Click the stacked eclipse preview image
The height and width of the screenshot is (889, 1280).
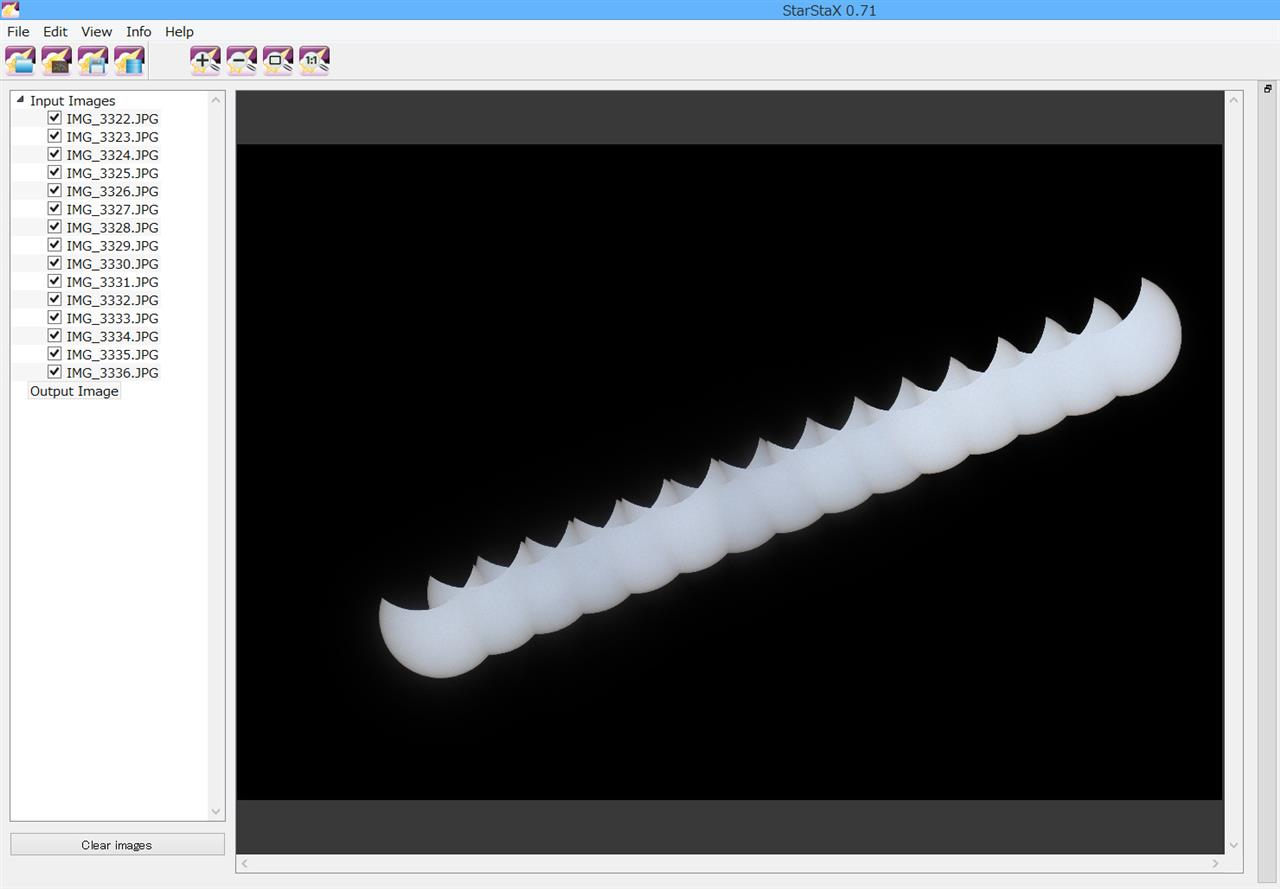pyautogui.click(x=729, y=472)
